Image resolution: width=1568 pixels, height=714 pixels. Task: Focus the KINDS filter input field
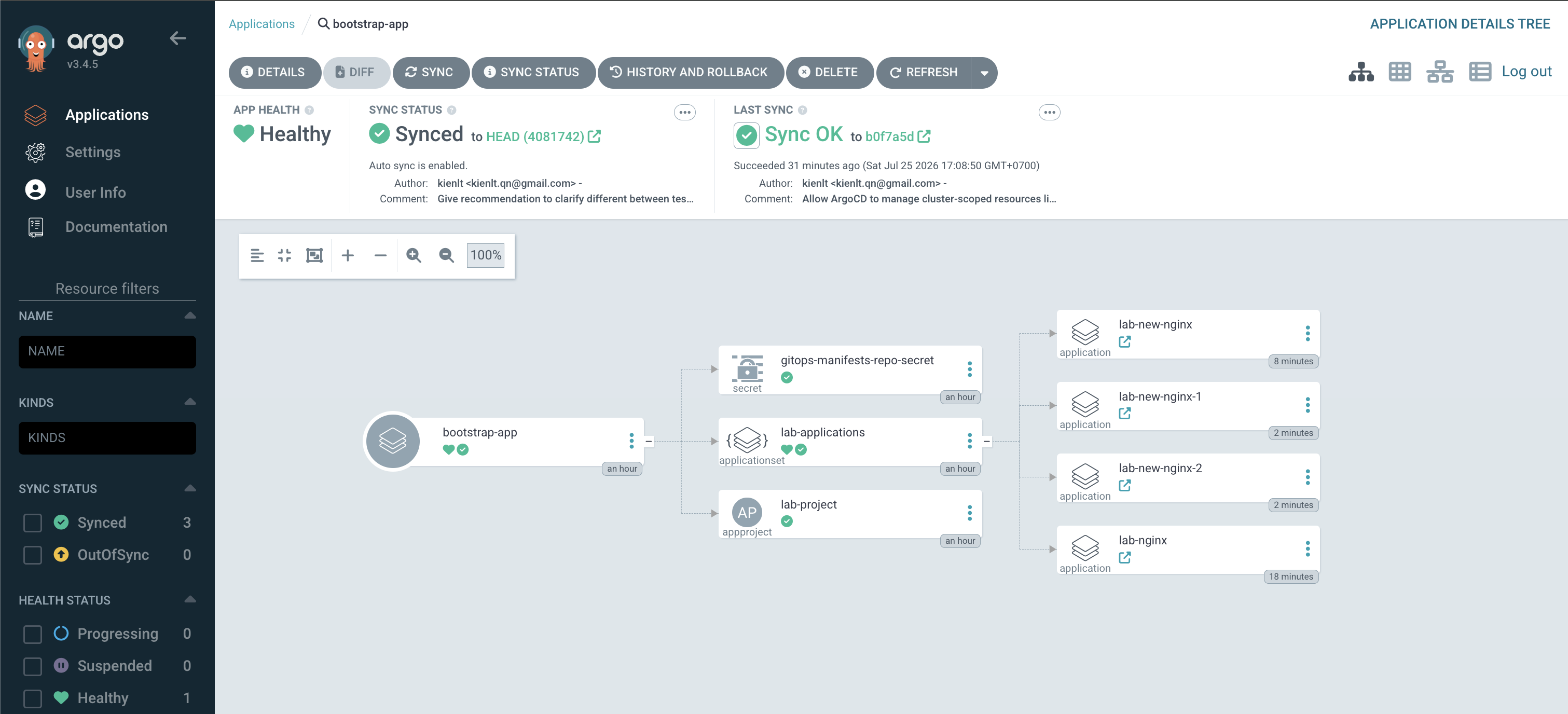107,438
